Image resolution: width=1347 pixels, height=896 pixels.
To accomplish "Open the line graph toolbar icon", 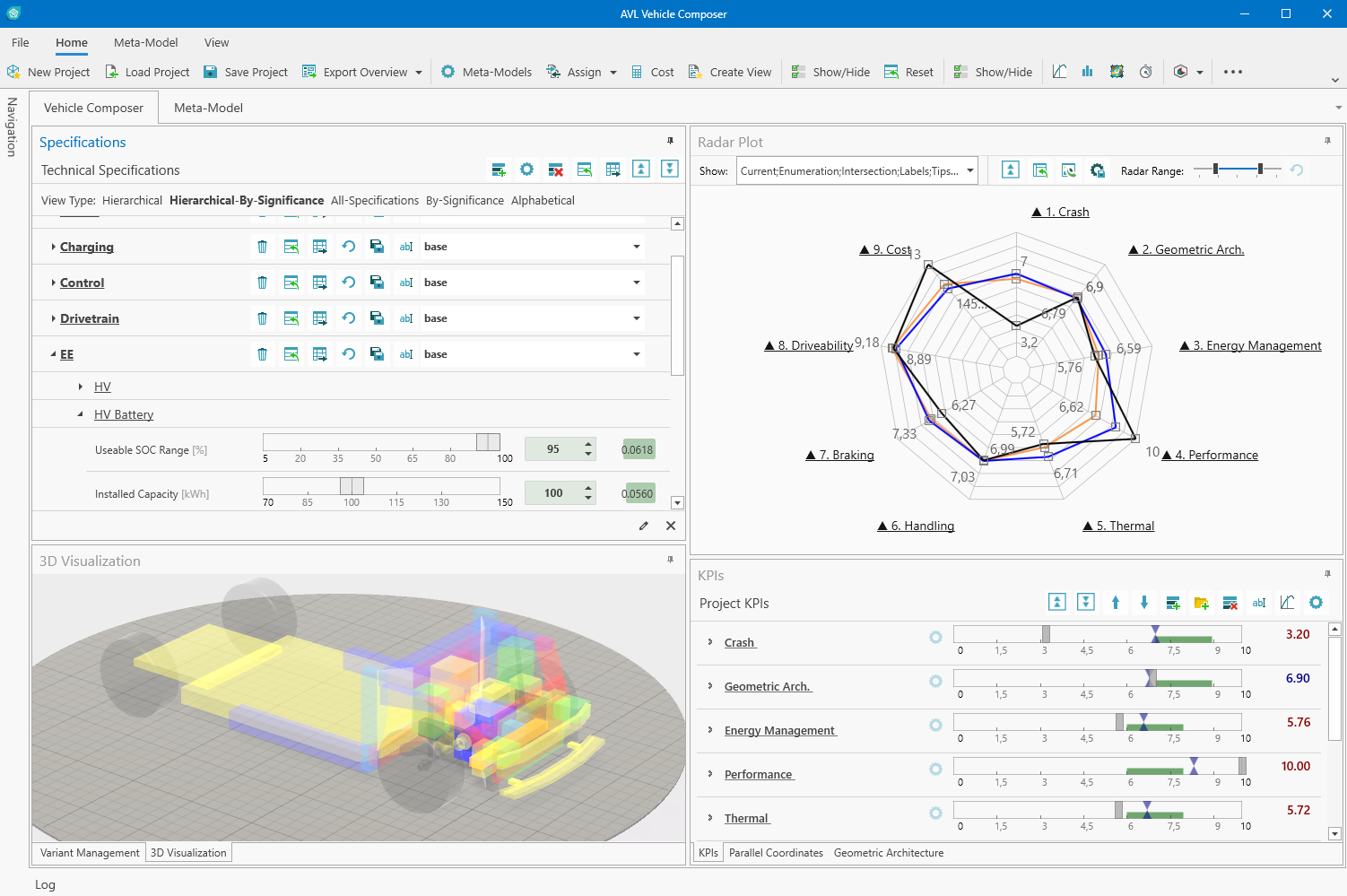I will pyautogui.click(x=1059, y=72).
